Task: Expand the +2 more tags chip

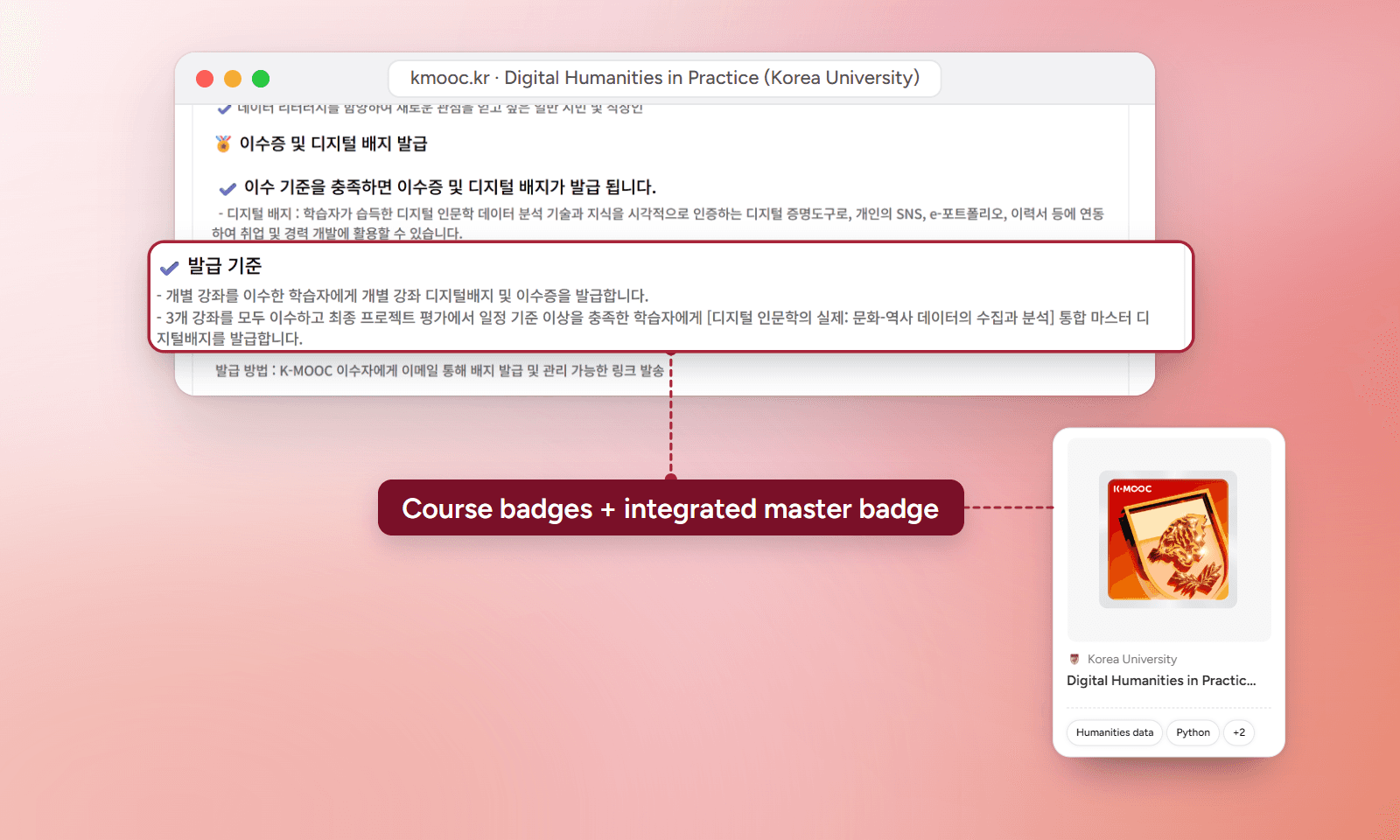Action: 1239,732
